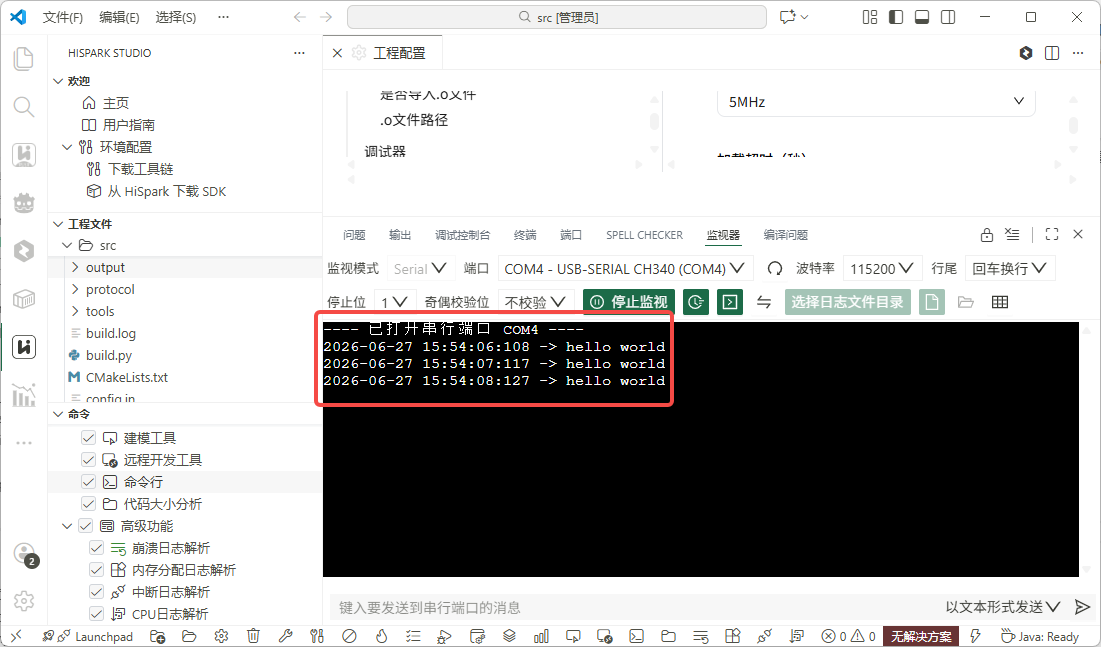Open the 编辑(E) menu

pos(119,17)
